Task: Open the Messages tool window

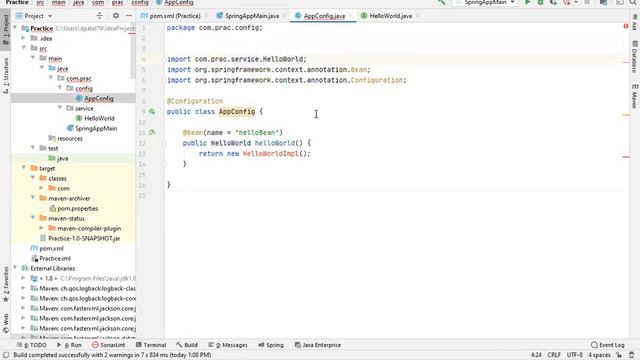Action: [228, 345]
